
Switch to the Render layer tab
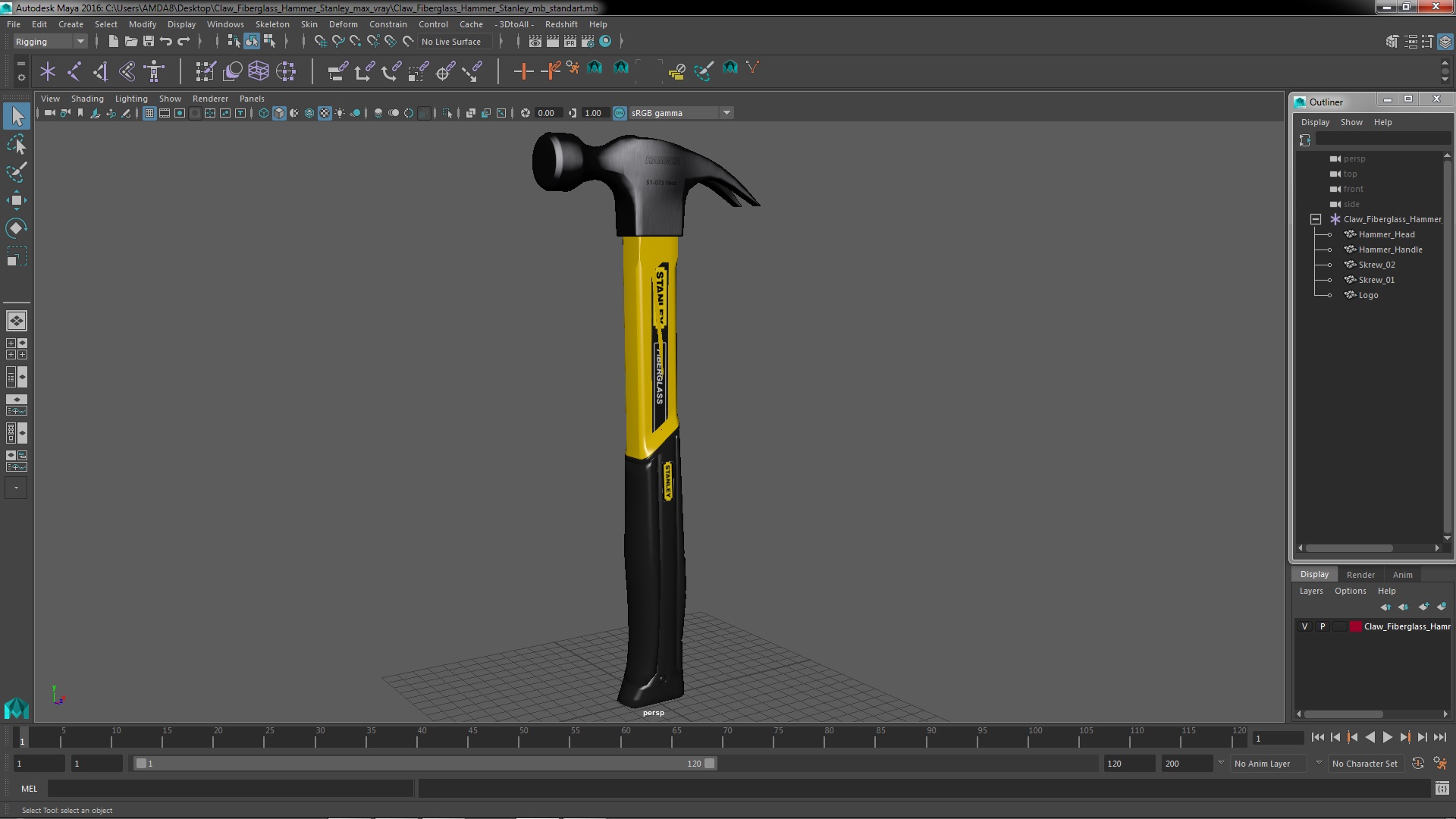(1360, 575)
